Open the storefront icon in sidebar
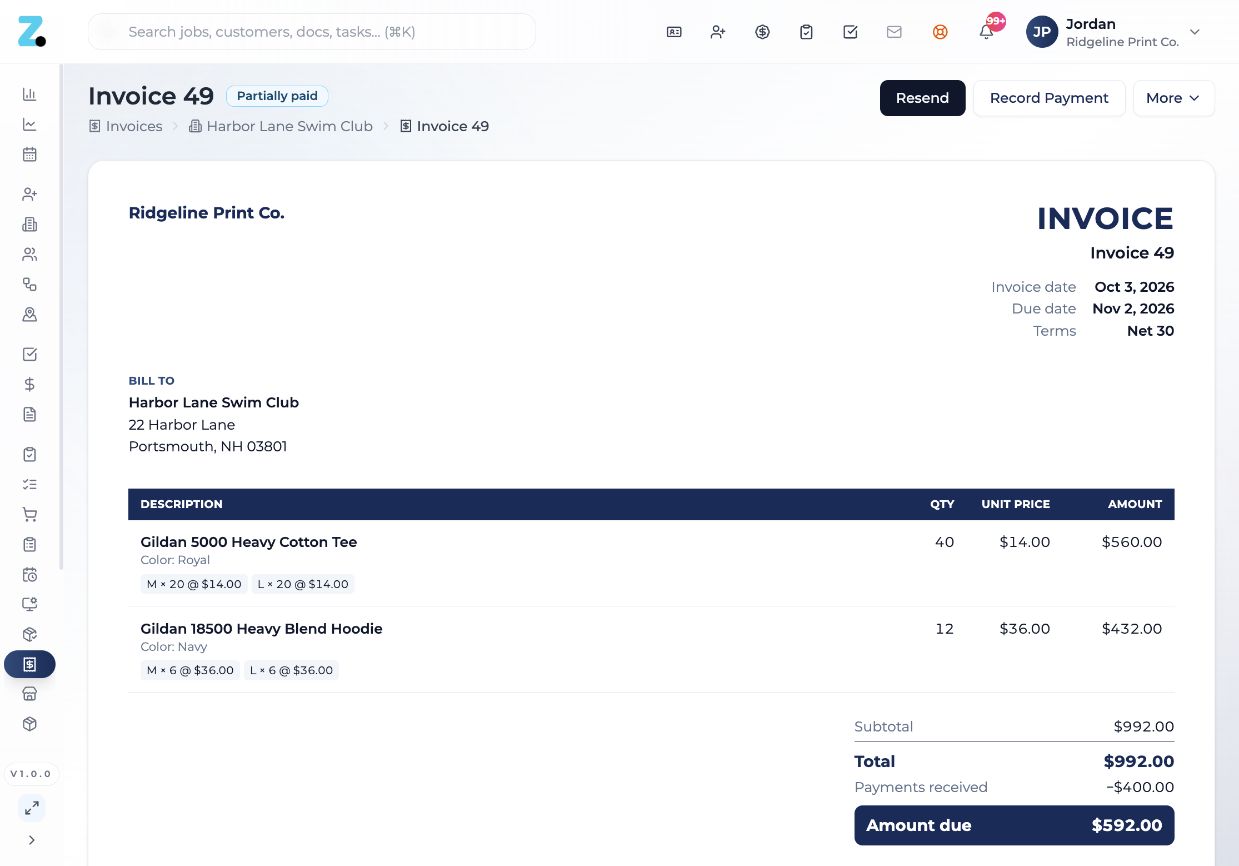Image resolution: width=1239 pixels, height=866 pixels. tap(30, 694)
